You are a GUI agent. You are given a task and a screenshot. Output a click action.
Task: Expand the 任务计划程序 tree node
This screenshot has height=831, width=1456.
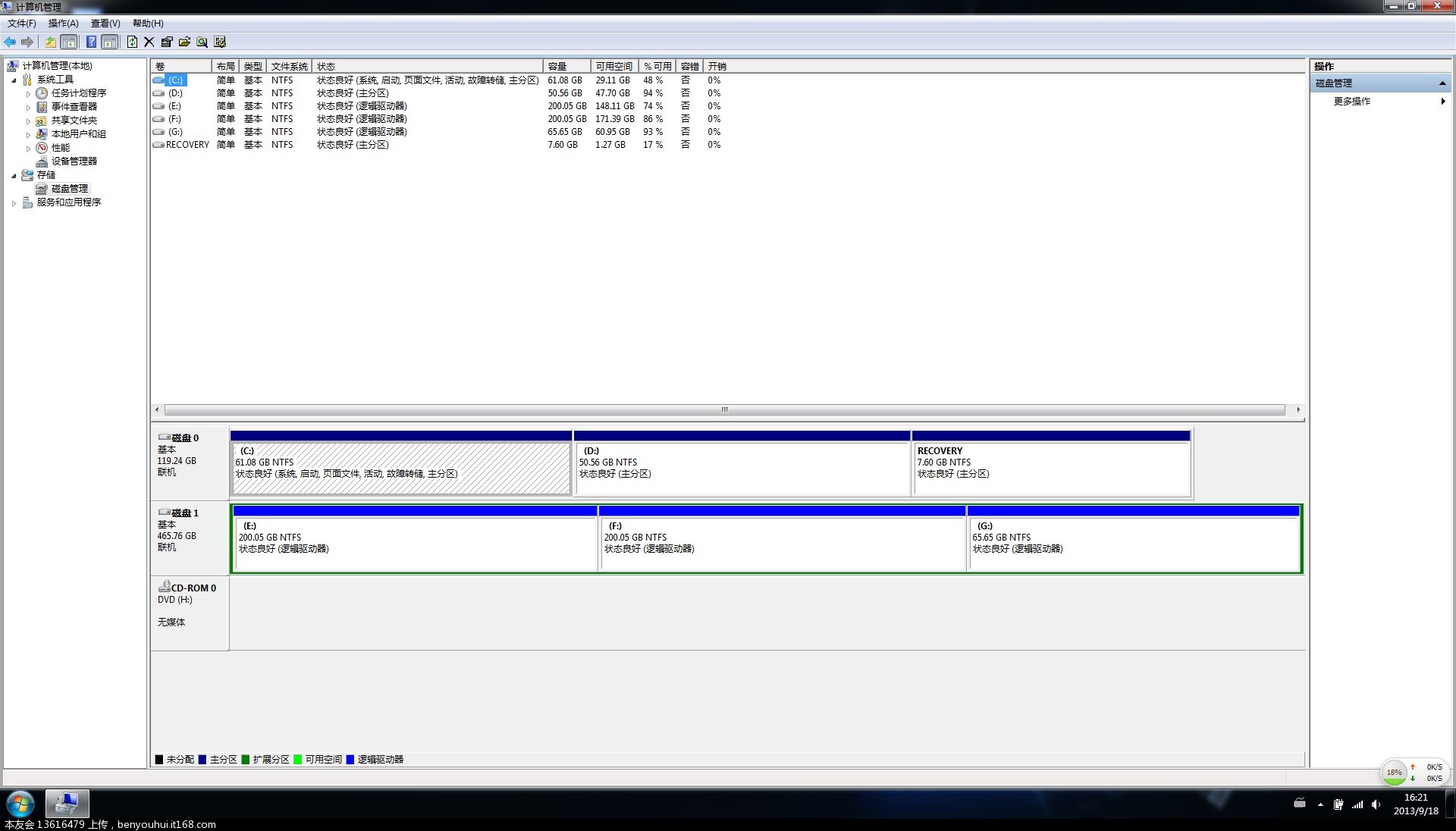click(x=29, y=94)
